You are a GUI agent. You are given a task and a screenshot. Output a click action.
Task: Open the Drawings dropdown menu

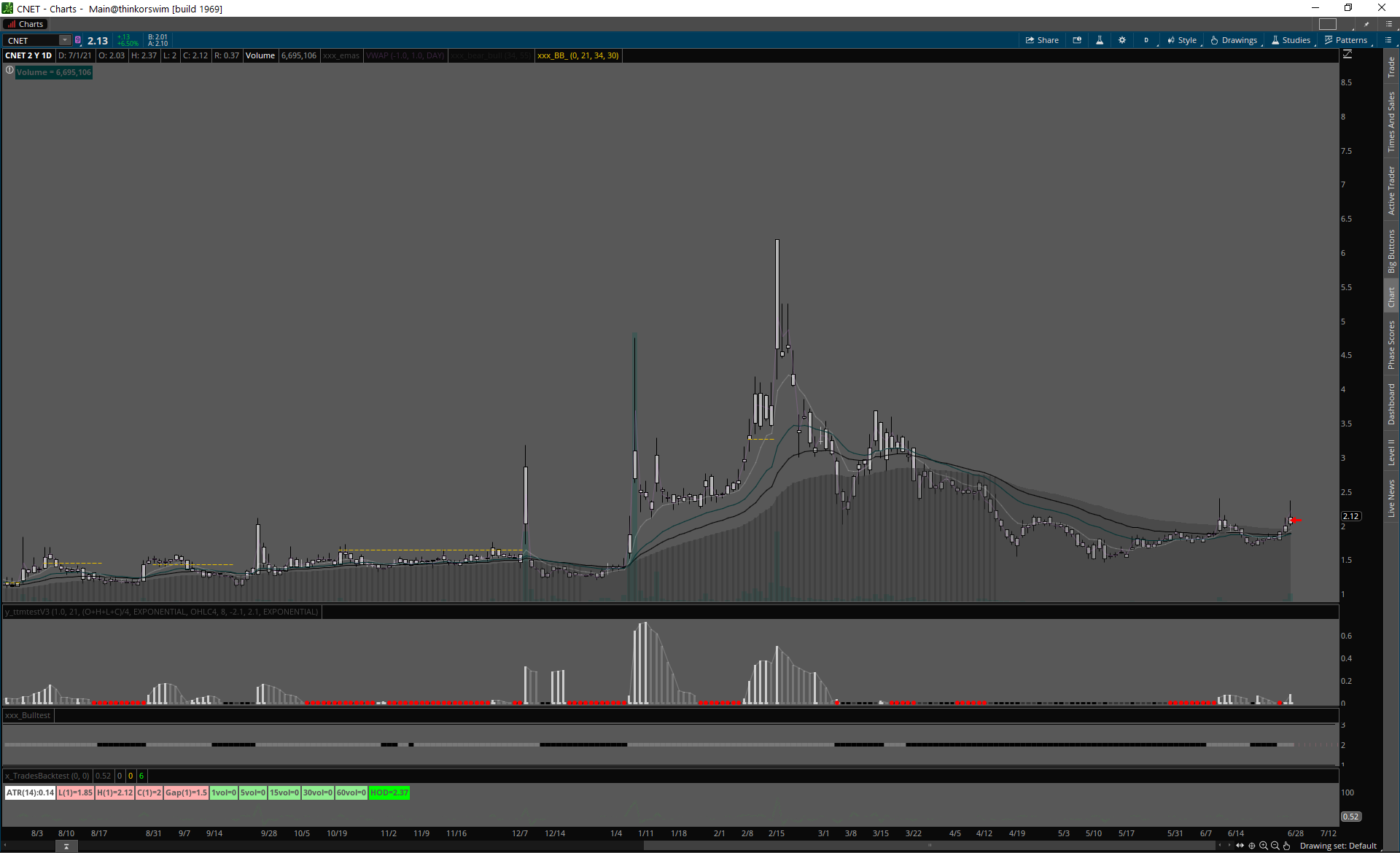coord(1234,40)
